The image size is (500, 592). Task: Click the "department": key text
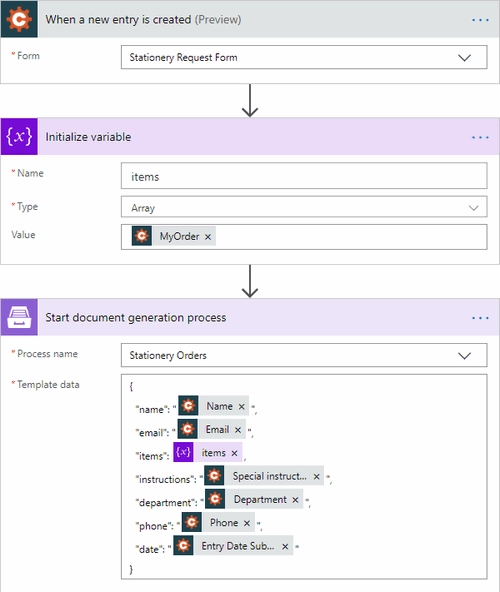click(x=167, y=503)
